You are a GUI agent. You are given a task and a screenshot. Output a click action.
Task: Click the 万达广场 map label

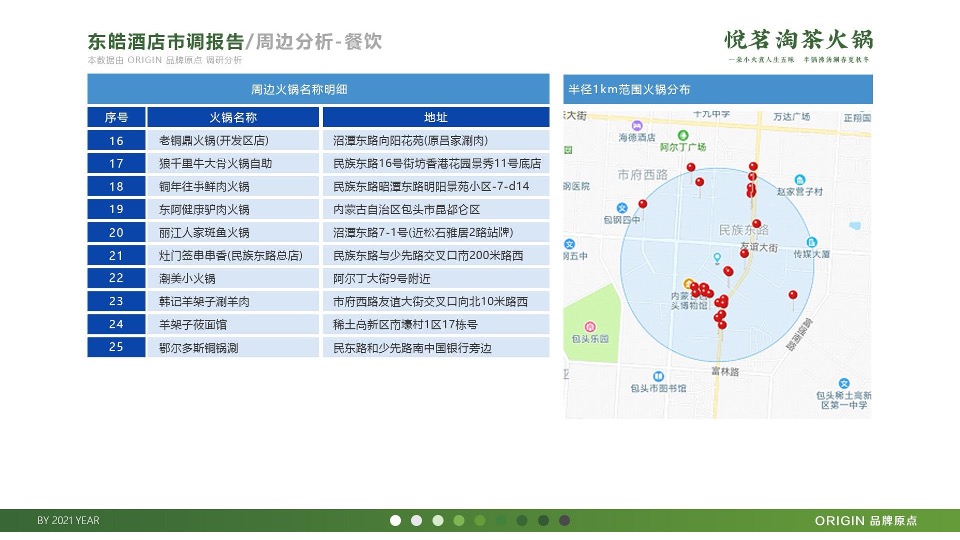[x=791, y=116]
